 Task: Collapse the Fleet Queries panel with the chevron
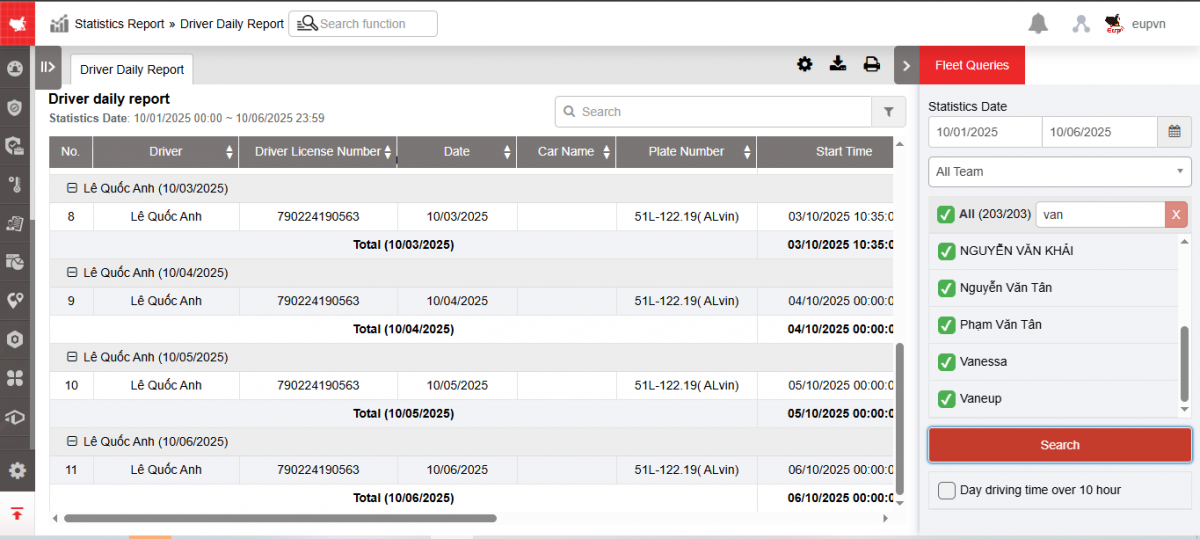point(906,66)
